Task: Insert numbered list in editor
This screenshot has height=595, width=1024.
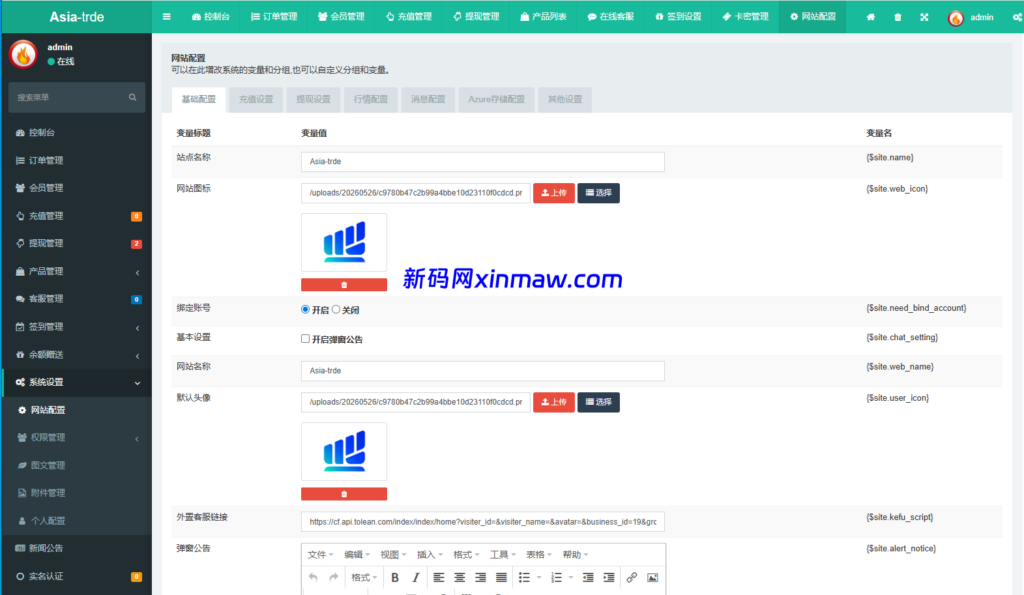Action: pos(556,577)
